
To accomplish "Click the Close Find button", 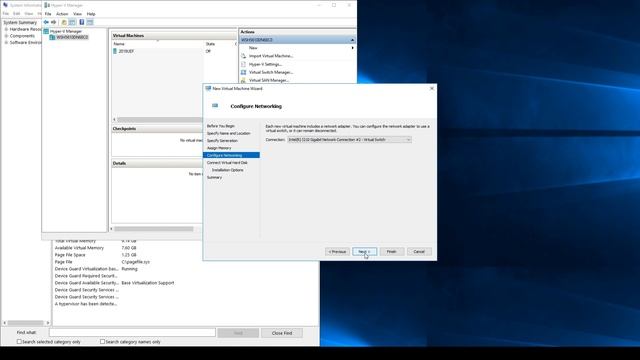I will point(282,333).
